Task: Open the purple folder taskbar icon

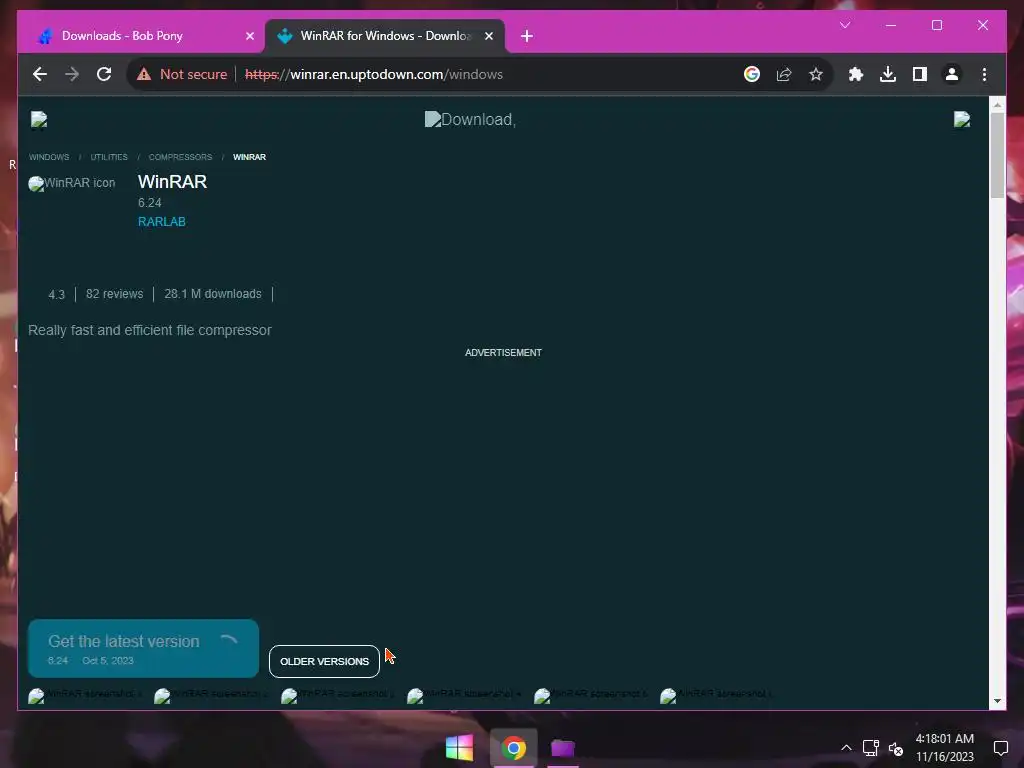Action: [562, 748]
